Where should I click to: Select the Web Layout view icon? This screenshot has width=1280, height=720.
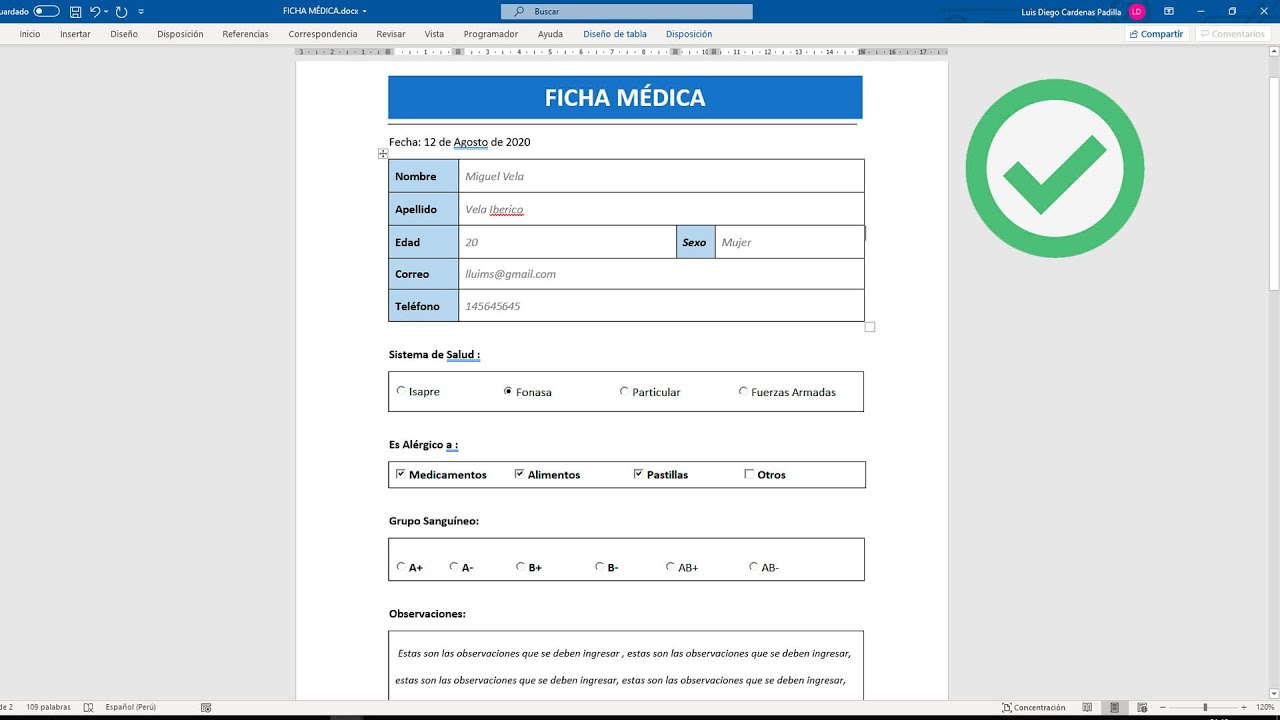tap(1144, 707)
